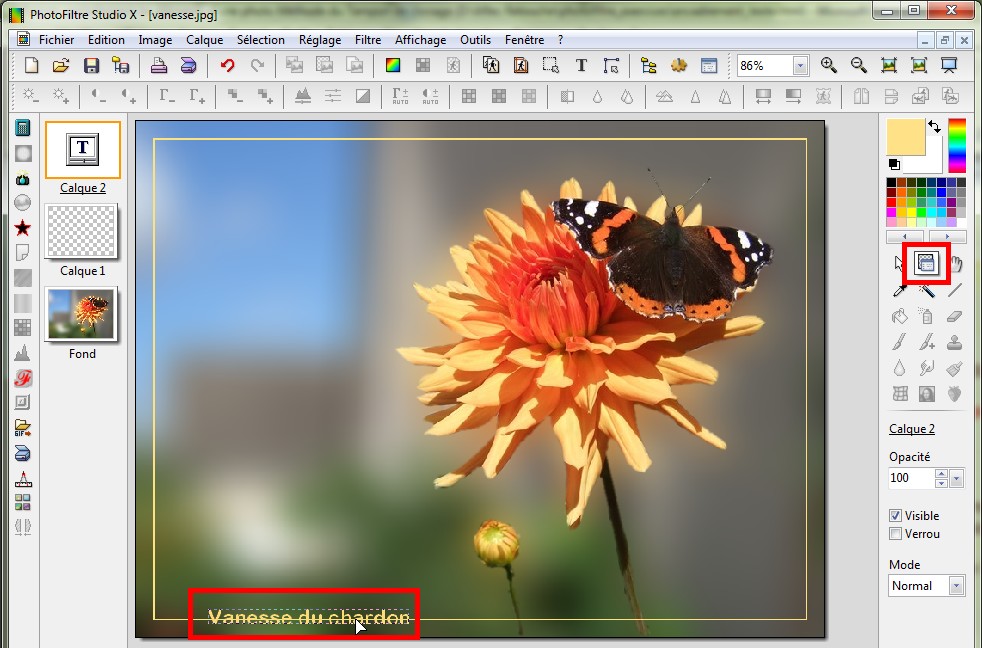Click the auto contrast icon

click(x=430, y=96)
